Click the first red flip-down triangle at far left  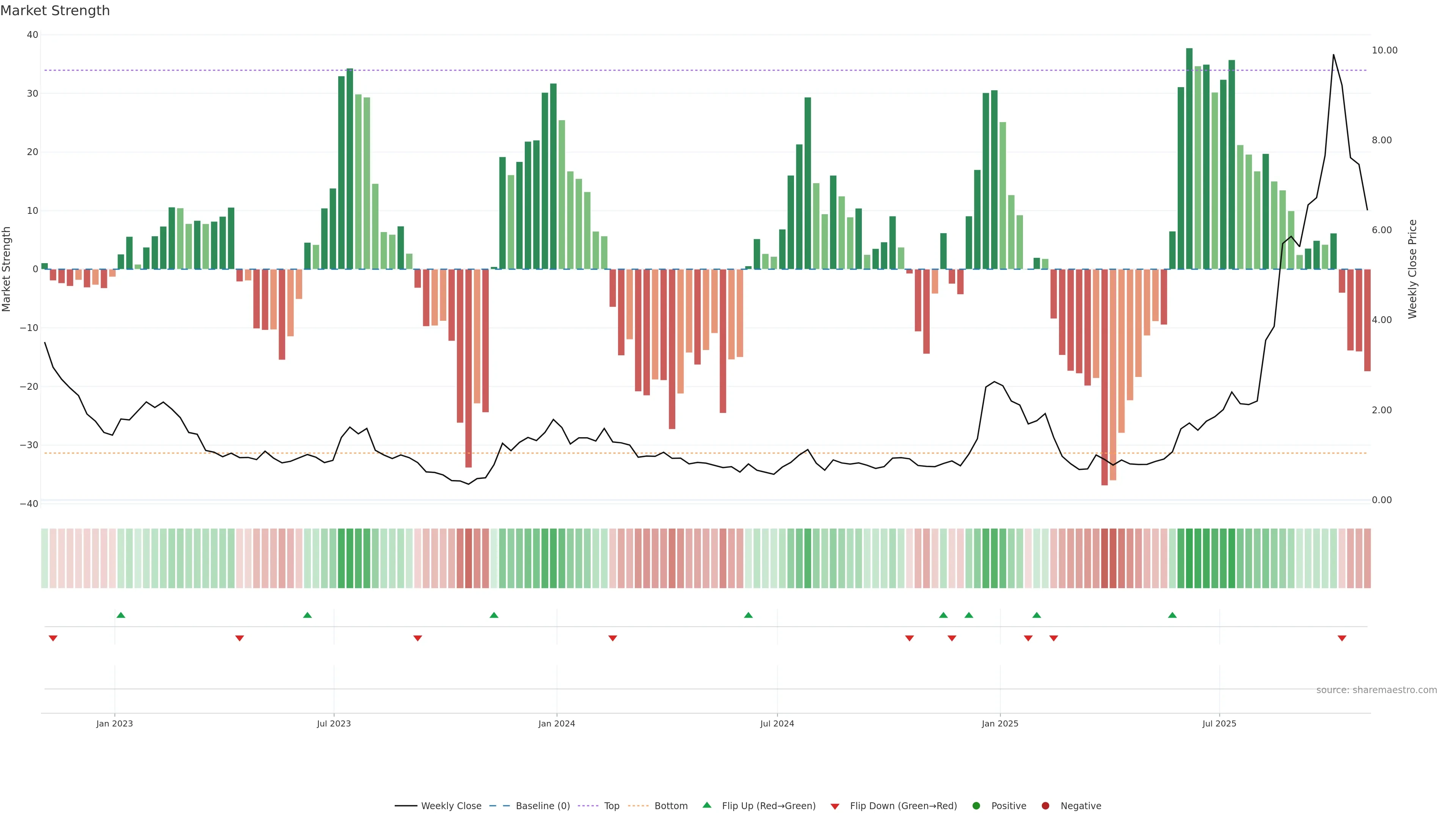(53, 638)
